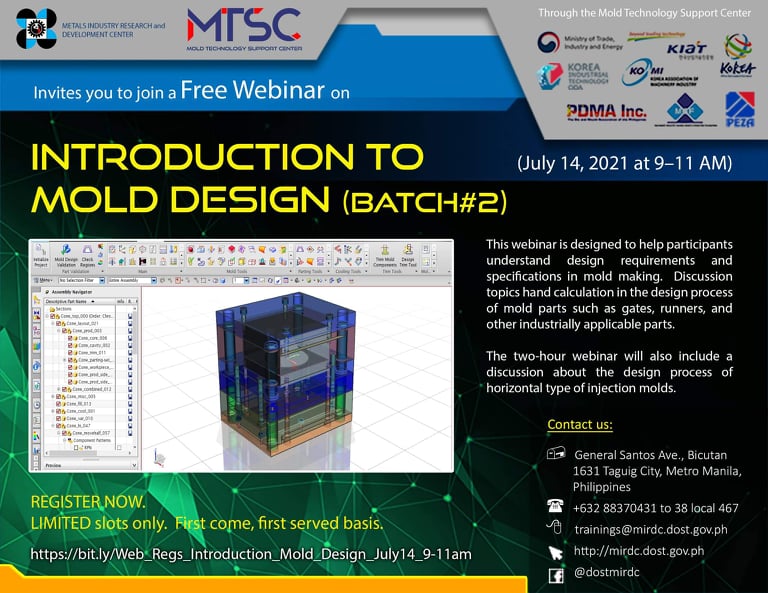Click the first icon in Parting Tools group
Screen dimensions: 768x593
click(300, 249)
